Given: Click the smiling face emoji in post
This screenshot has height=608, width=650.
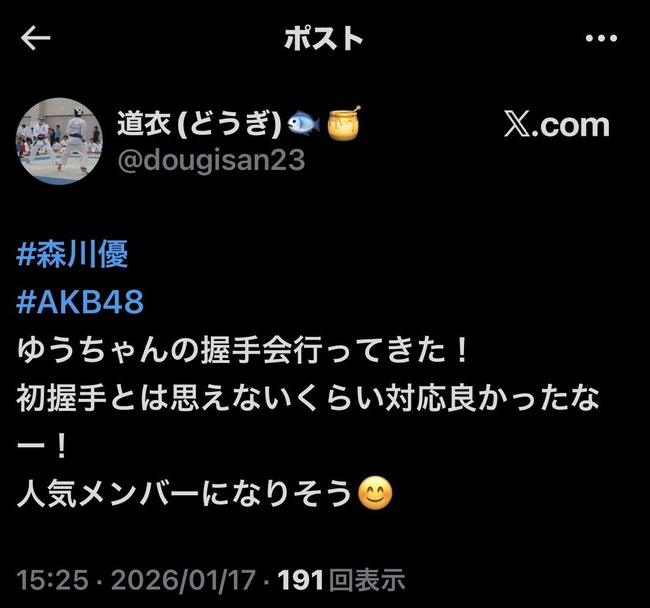Looking at the screenshot, I should pyautogui.click(x=375, y=494).
